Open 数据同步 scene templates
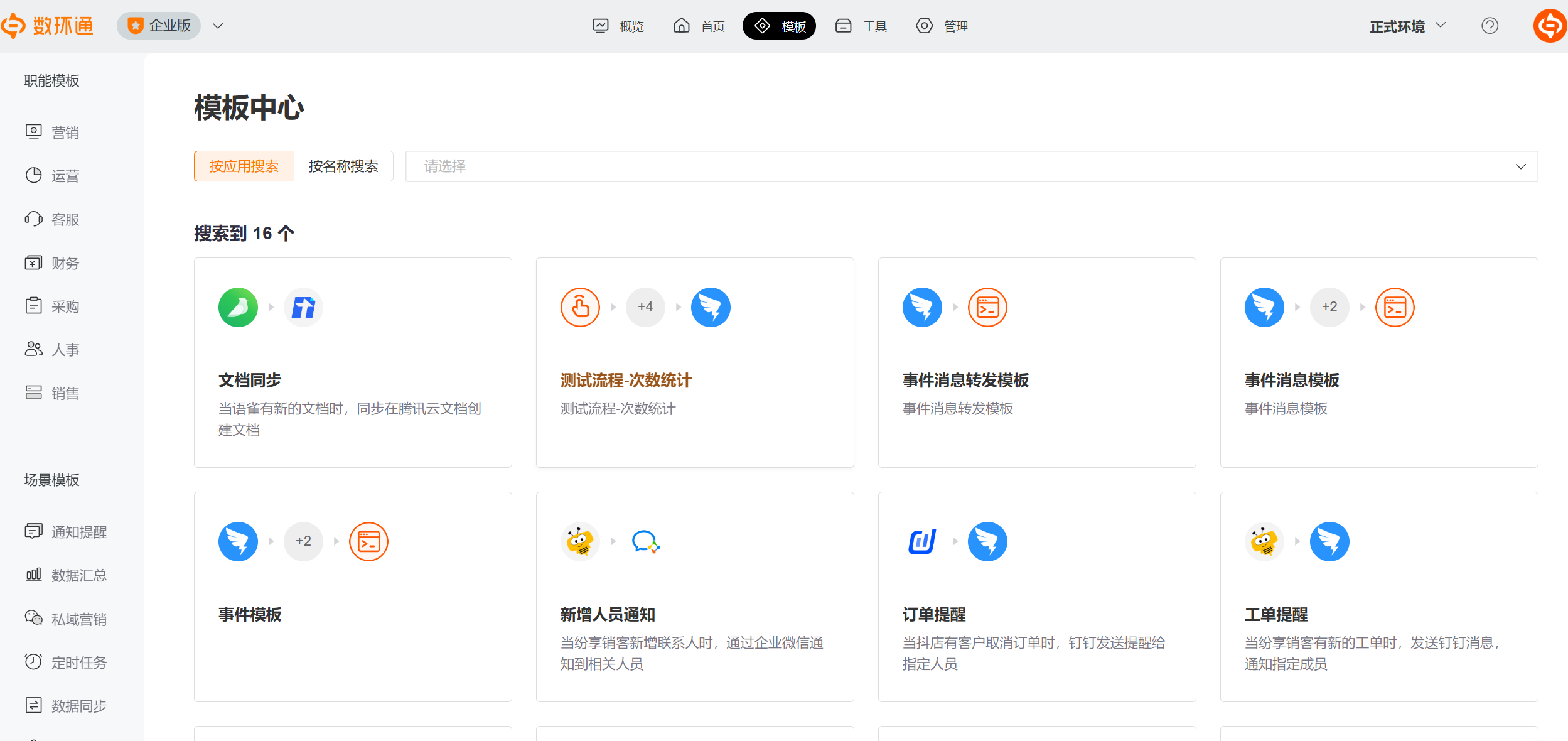The image size is (1568, 741). click(x=66, y=706)
